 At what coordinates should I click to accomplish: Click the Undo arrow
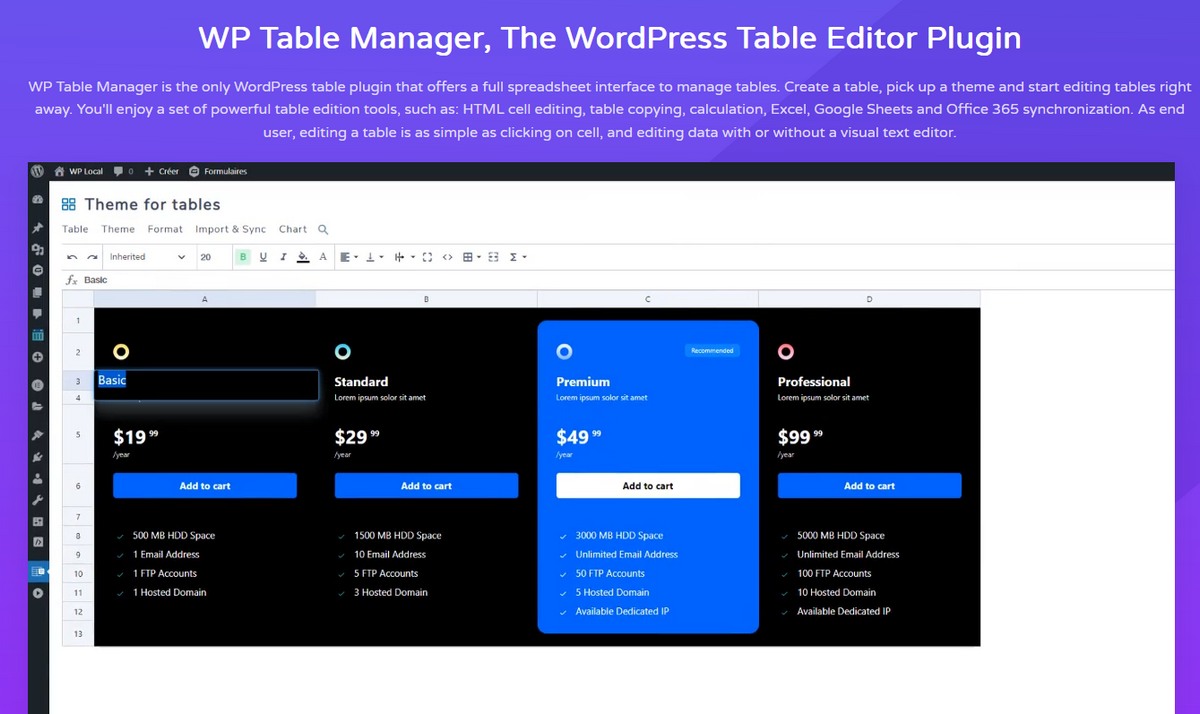pyautogui.click(x=72, y=257)
